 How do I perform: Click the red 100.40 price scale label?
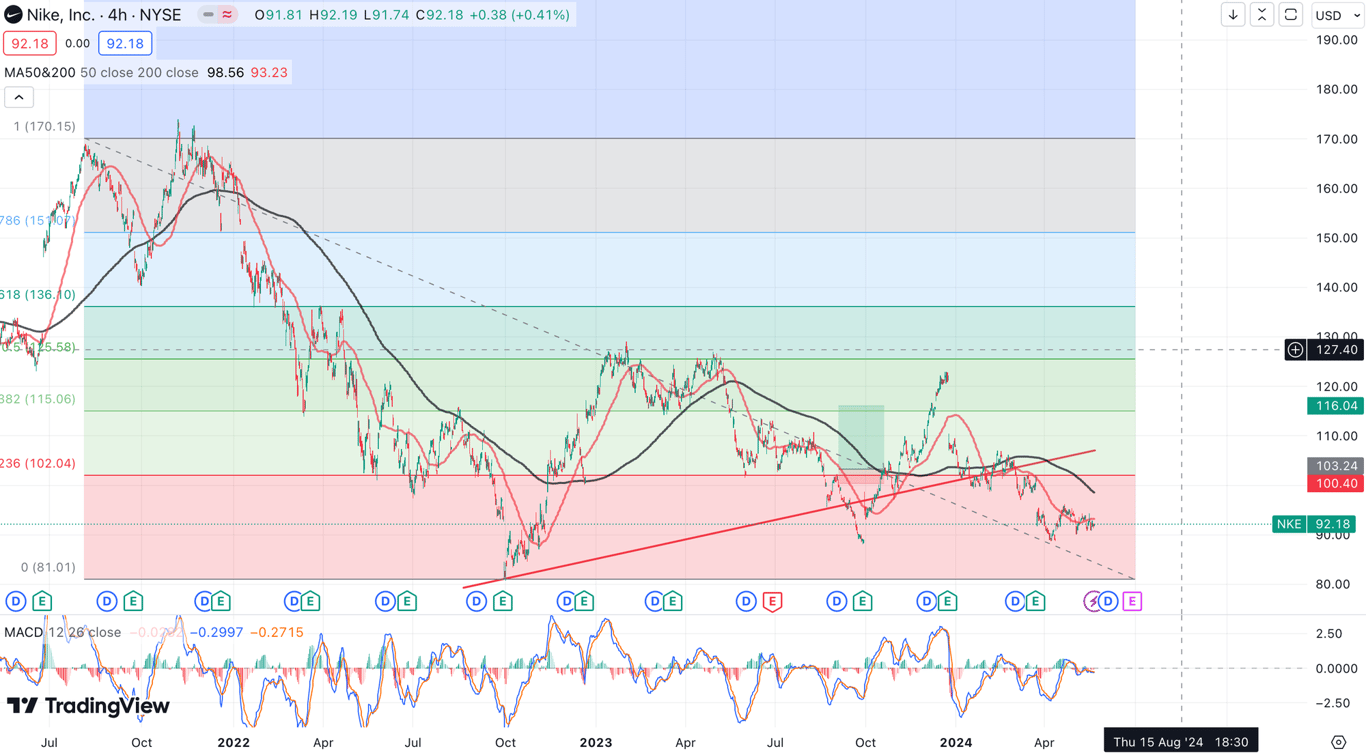pos(1335,484)
